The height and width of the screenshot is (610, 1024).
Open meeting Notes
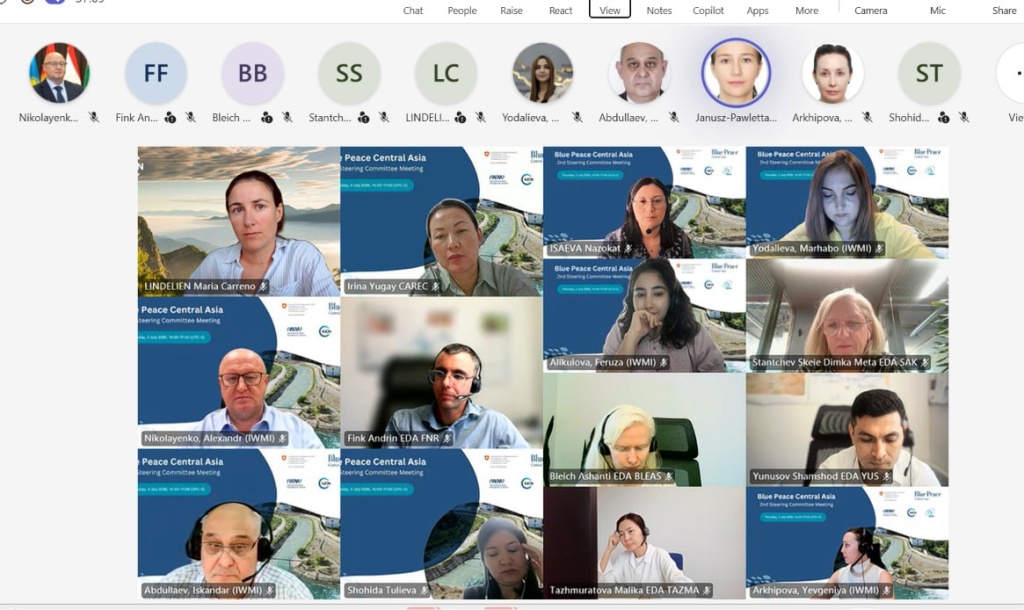click(x=659, y=10)
